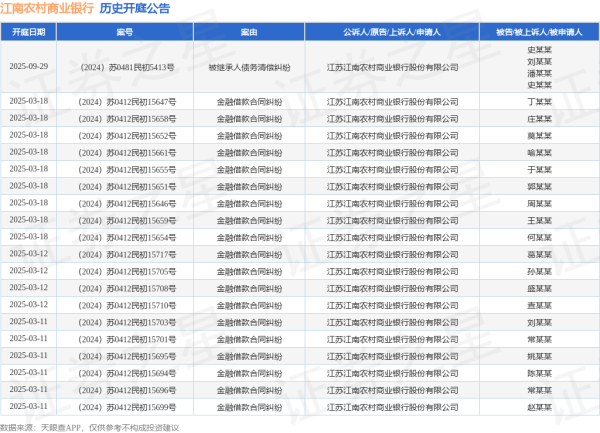Select case number 苏0412民初15701号
Screen dimensions: 600x433
[127, 339]
